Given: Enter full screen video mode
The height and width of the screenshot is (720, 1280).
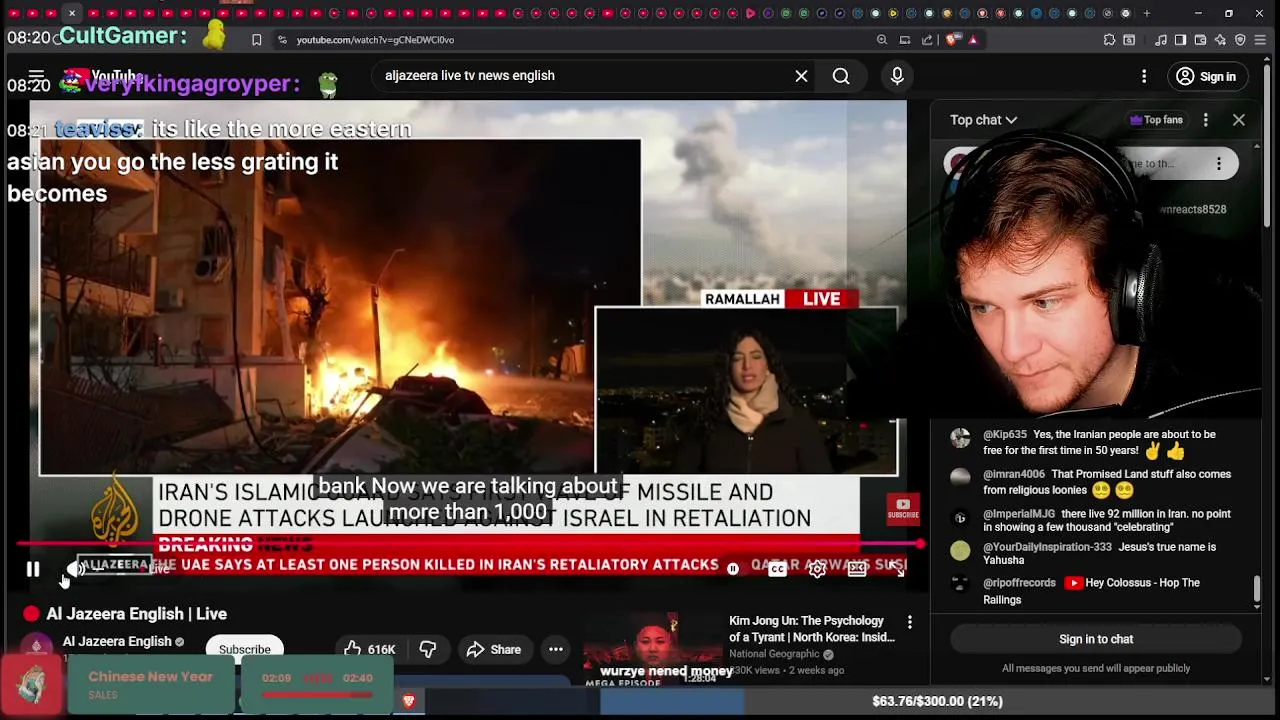Looking at the screenshot, I should point(897,569).
